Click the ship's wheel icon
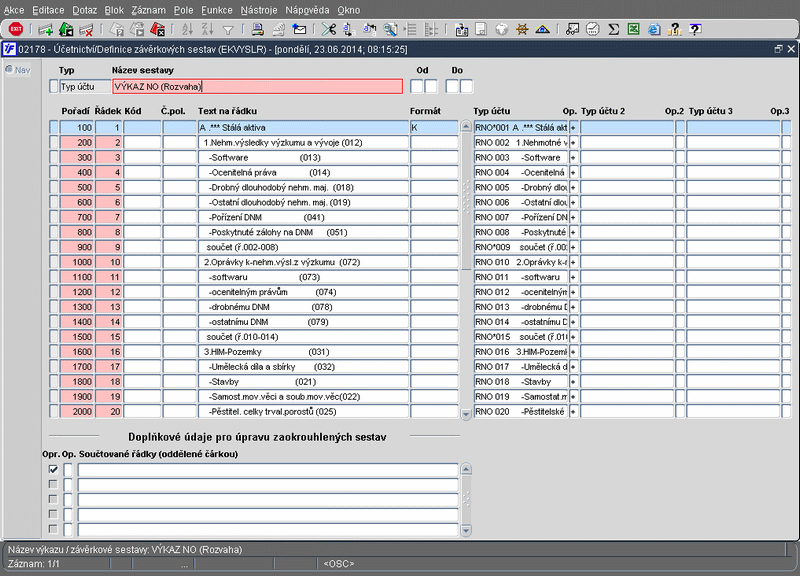The image size is (800, 576). [x=522, y=30]
